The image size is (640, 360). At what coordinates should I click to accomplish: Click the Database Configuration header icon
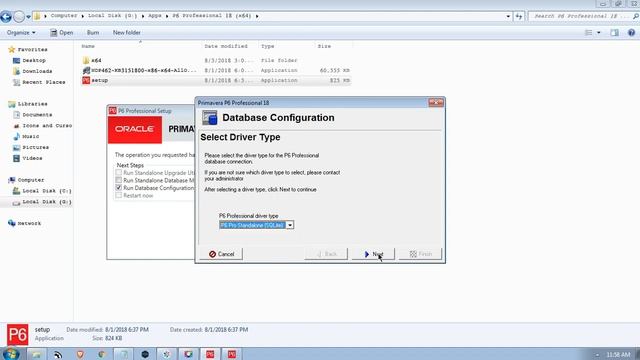click(210, 118)
